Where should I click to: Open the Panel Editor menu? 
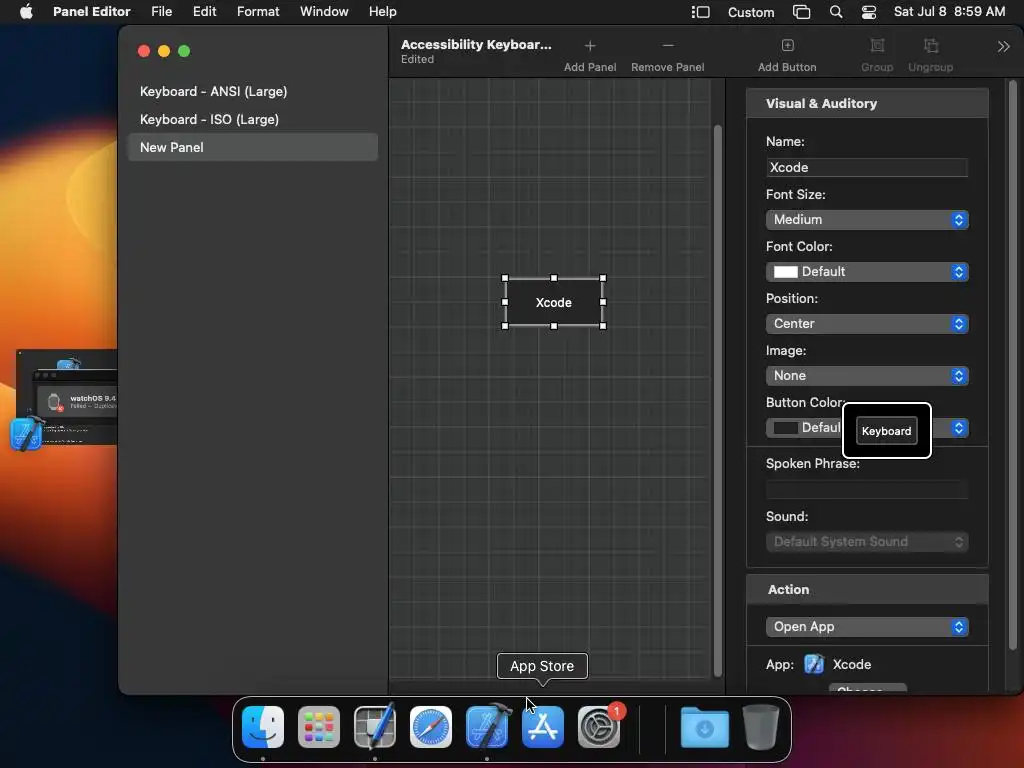point(91,12)
